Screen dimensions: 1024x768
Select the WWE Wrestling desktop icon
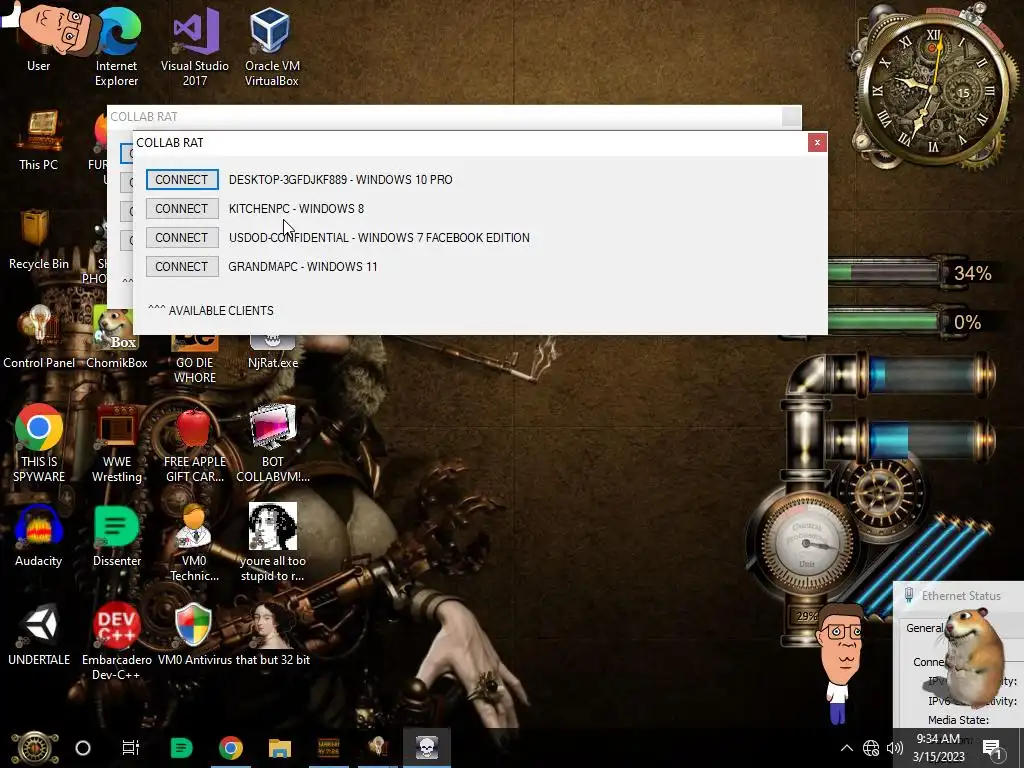pos(116,444)
